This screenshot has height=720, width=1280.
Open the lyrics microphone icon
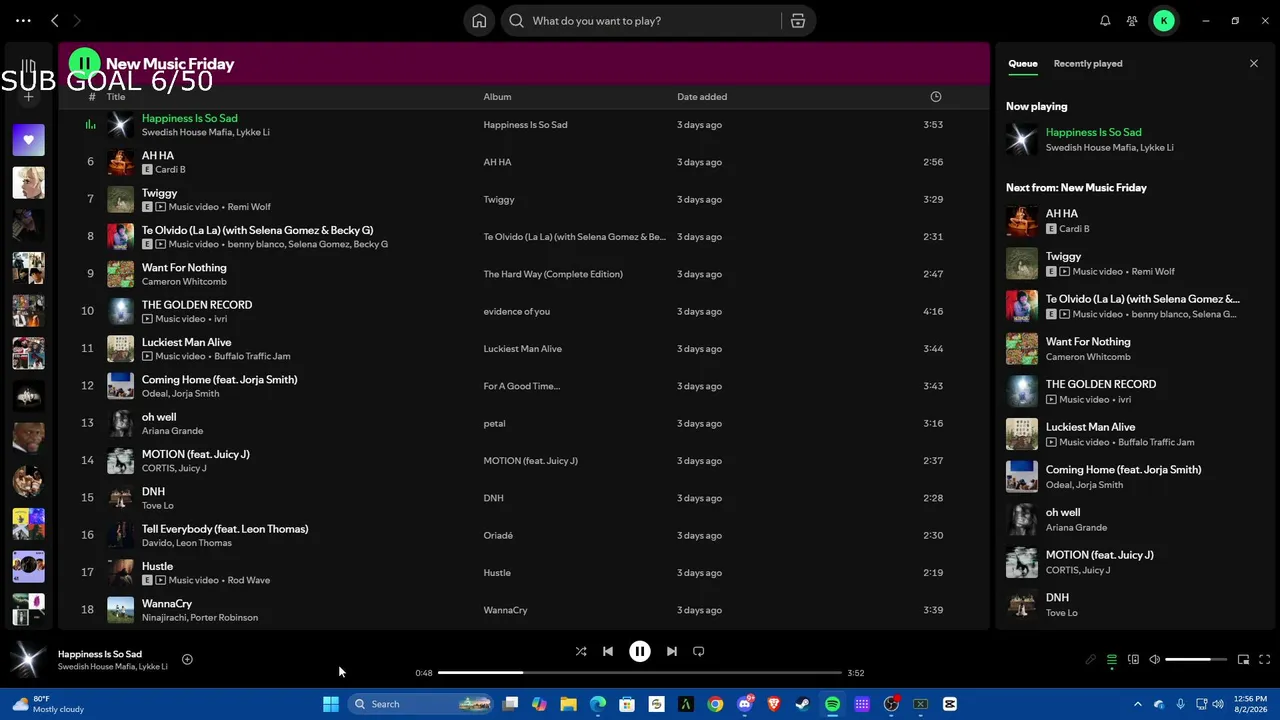(1091, 660)
